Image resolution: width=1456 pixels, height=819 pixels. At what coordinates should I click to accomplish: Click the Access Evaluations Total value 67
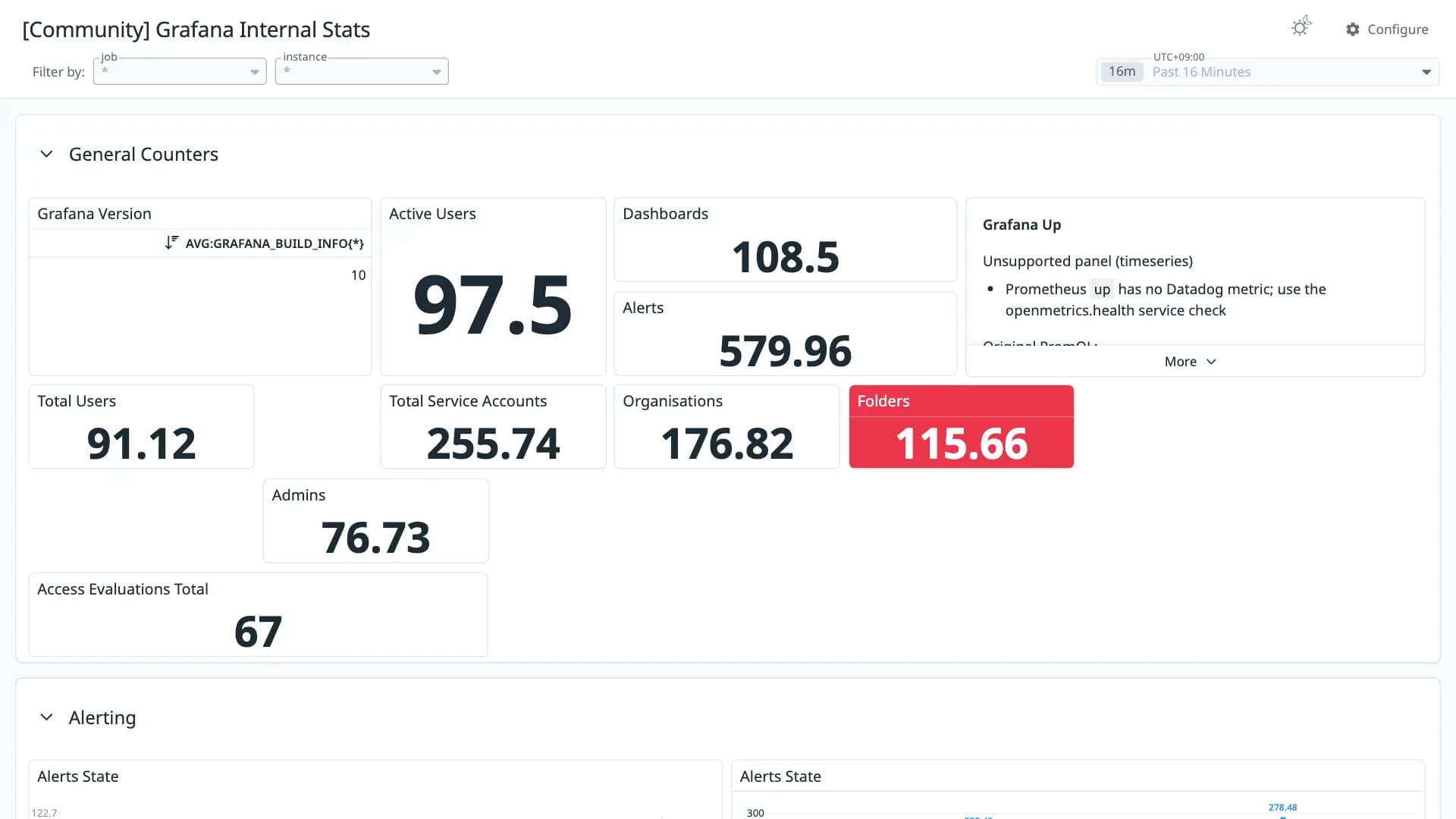258,632
